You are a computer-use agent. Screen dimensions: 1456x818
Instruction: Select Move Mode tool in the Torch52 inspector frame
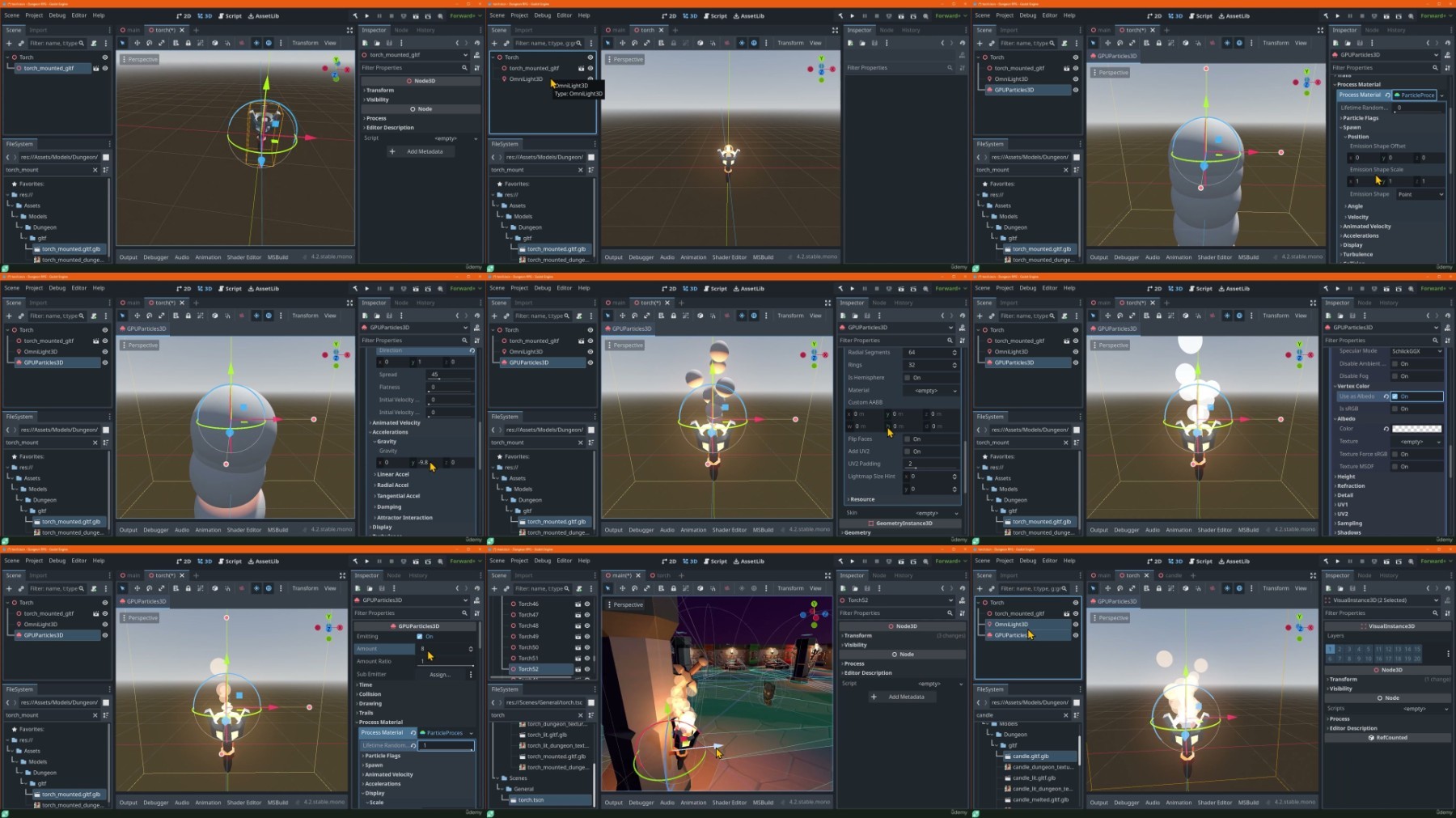pyautogui.click(x=622, y=588)
